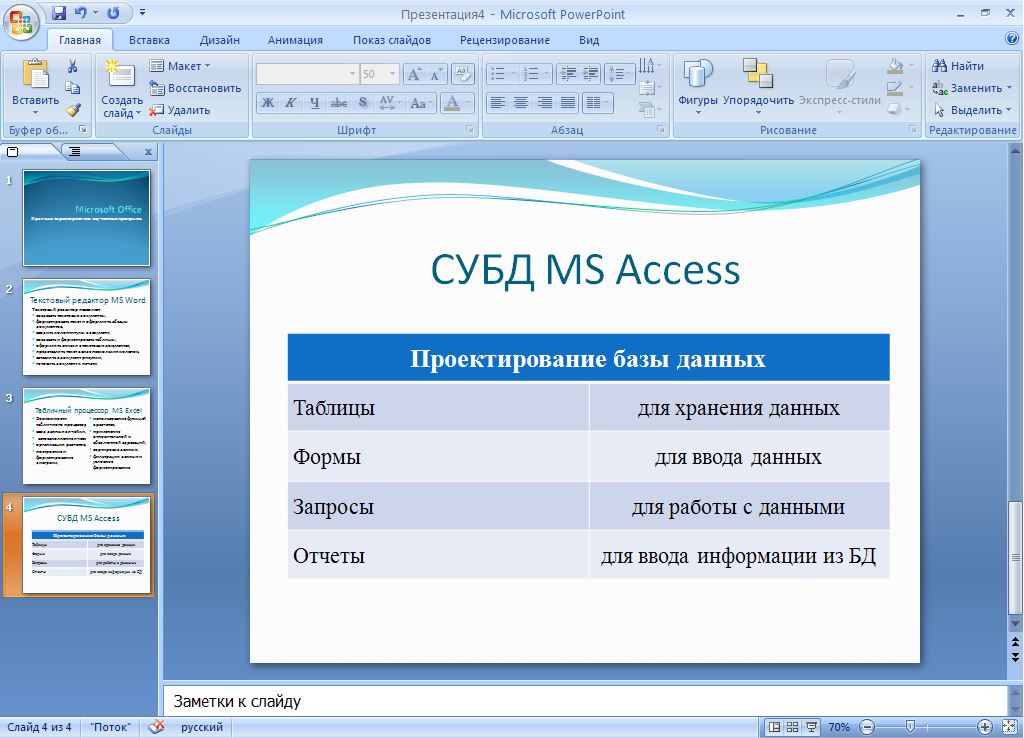Image resolution: width=1024 pixels, height=738 pixels.
Task: Activate the Format Painter brush
Action: pos(72,110)
